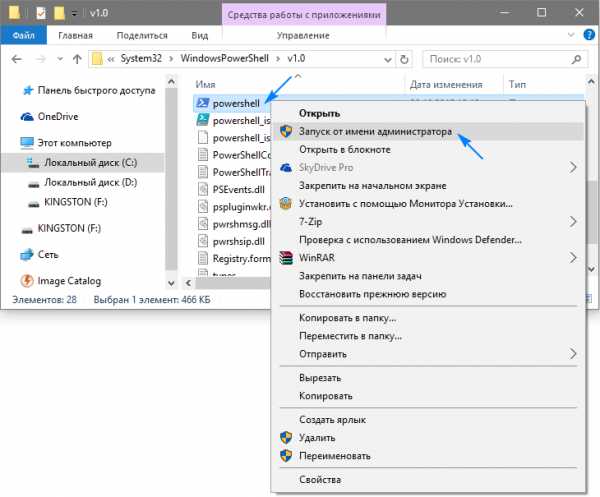Switch to the Вид ribbon tab

point(200,36)
